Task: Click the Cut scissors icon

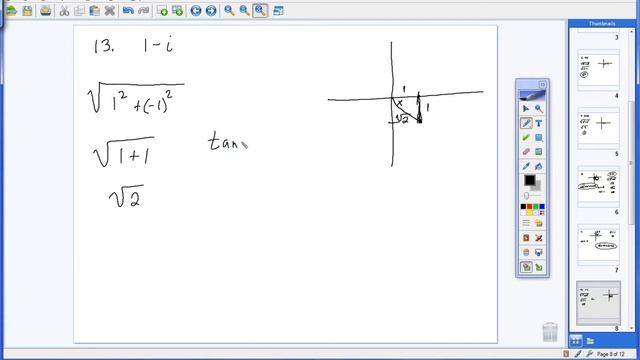Action: (x=64, y=11)
